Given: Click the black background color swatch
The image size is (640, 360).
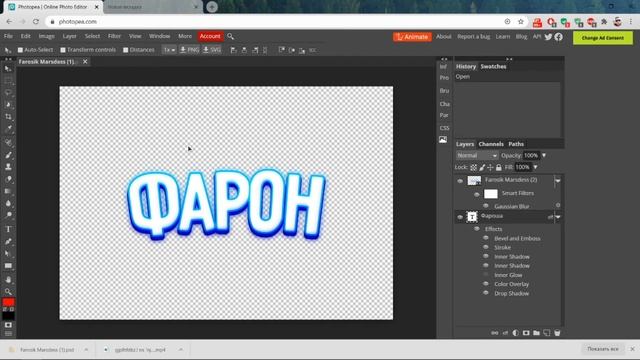Looking at the screenshot, I should [8, 316].
